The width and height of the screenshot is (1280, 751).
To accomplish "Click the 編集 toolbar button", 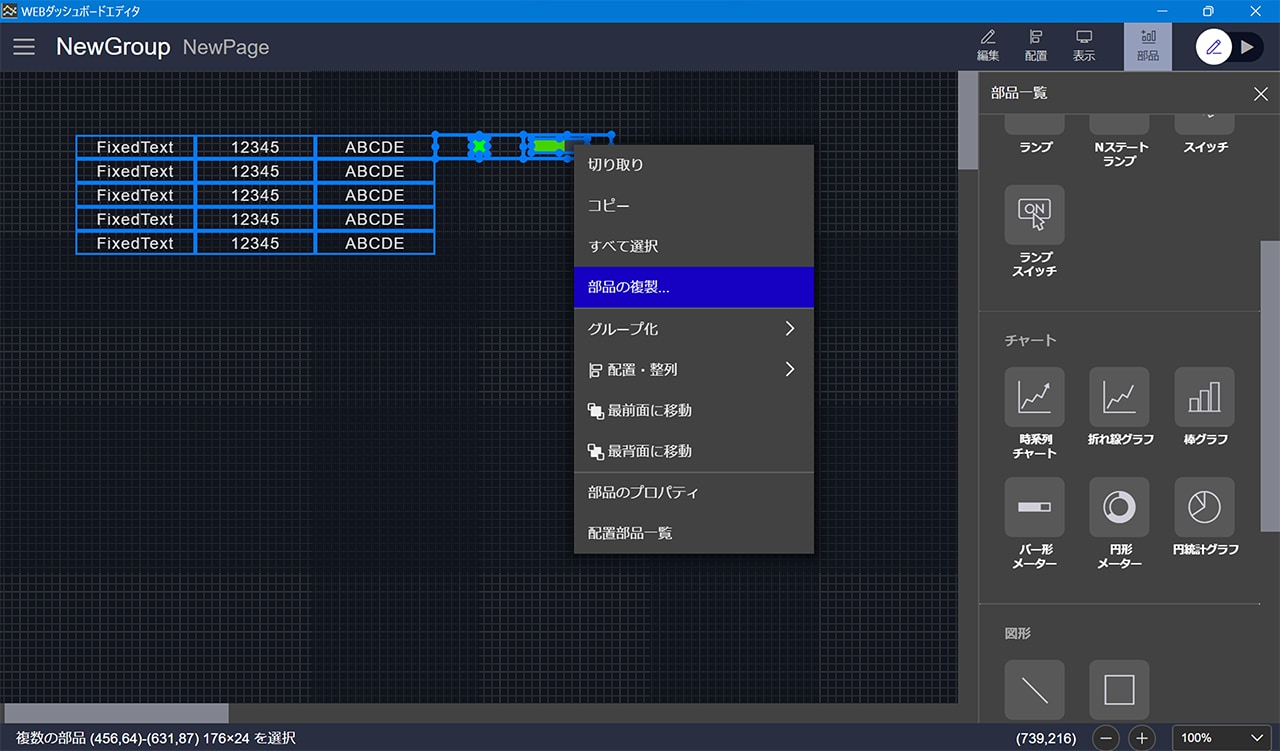I will (988, 46).
